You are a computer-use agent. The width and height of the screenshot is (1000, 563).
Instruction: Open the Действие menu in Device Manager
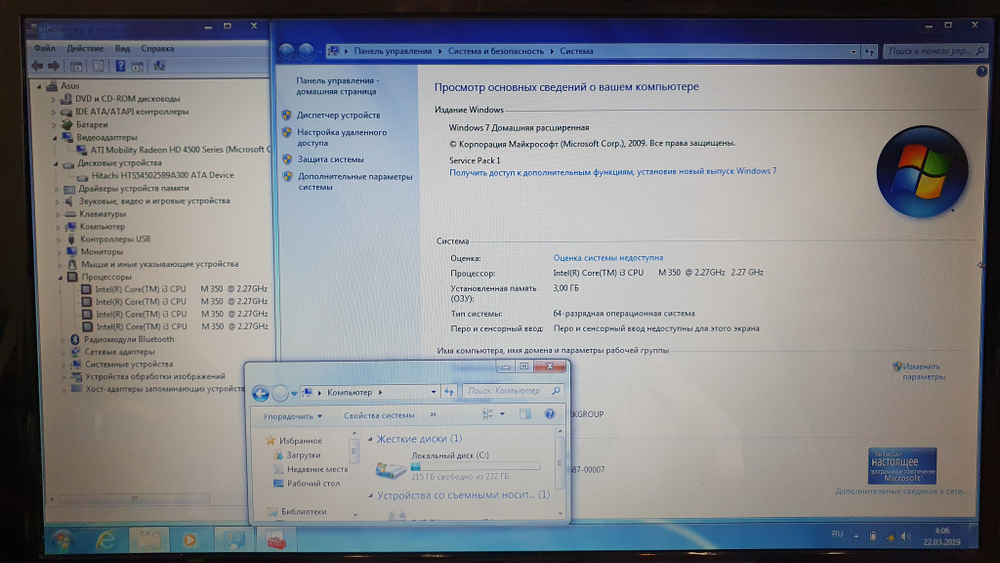(86, 48)
